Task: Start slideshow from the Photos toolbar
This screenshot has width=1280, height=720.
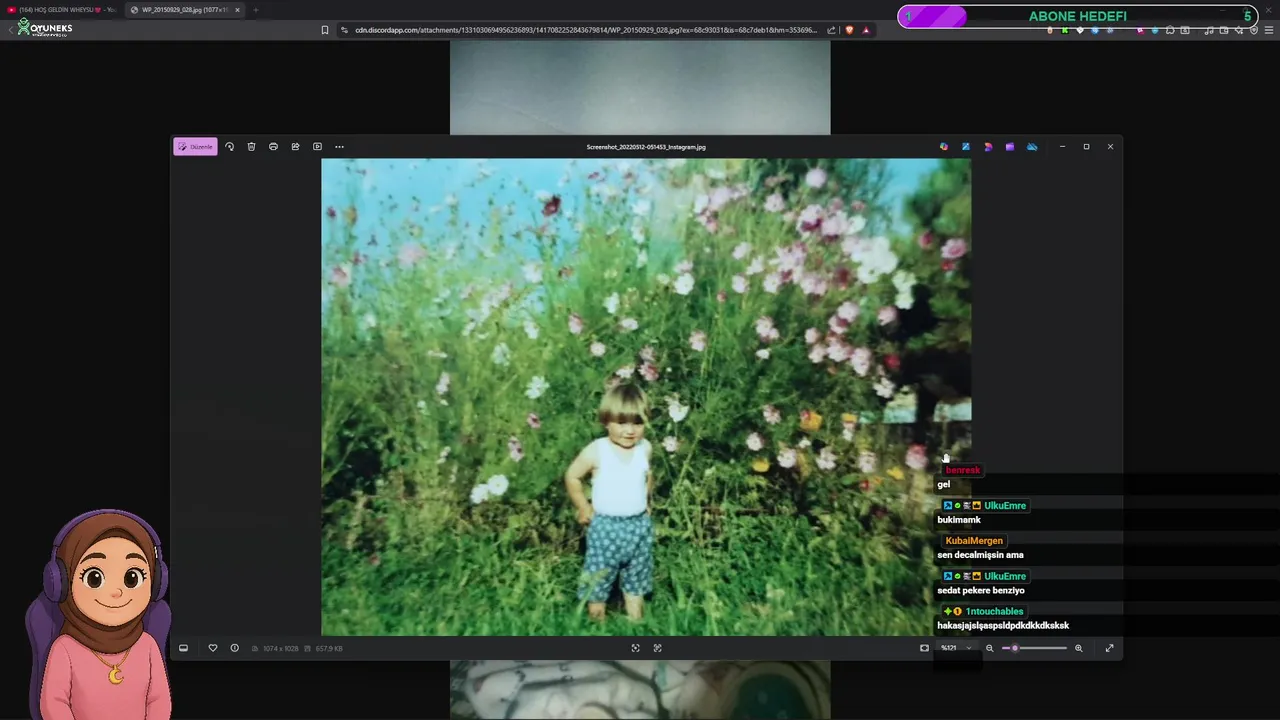Action: click(x=317, y=147)
